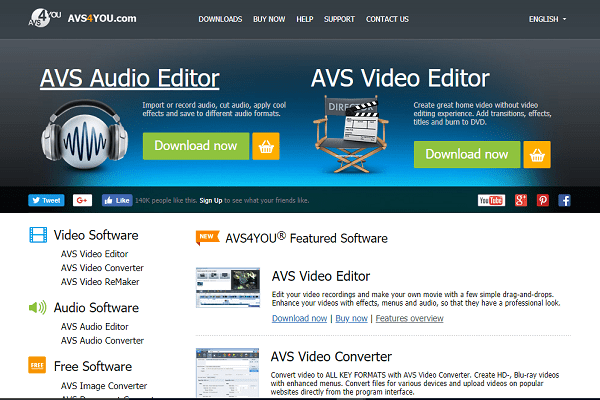Open AVS Video Converter in the sidebar
This screenshot has width=600, height=400.
[102, 268]
